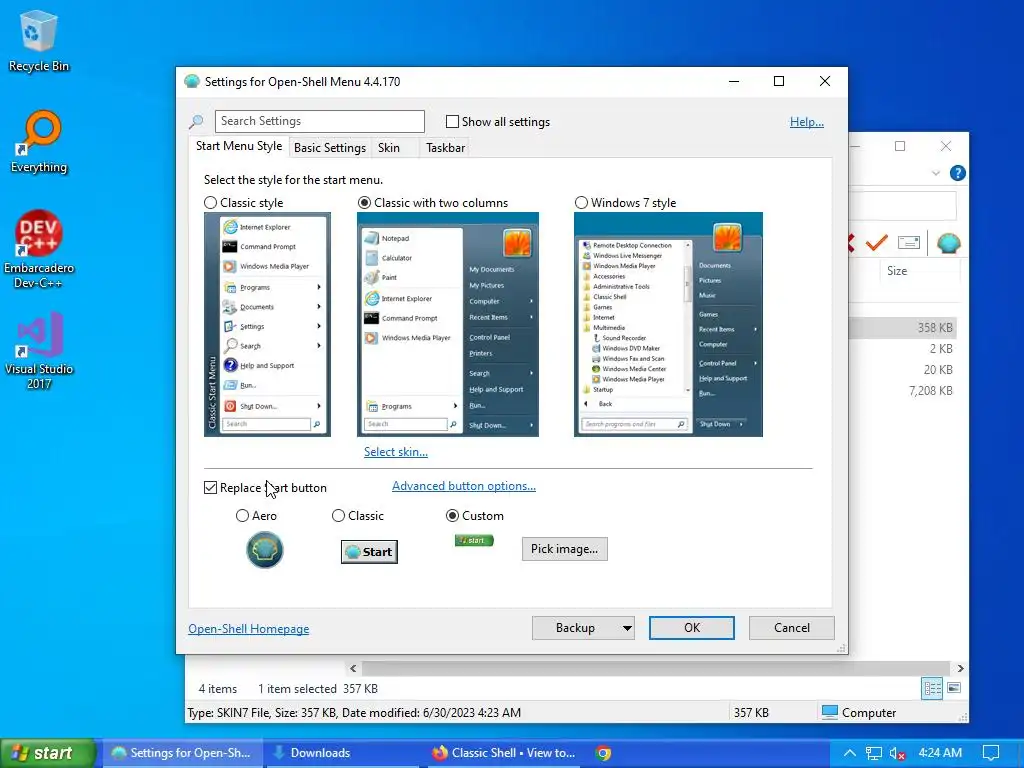Click the Open-Shell icon in the title bar
The height and width of the screenshot is (768, 1024).
pos(191,82)
